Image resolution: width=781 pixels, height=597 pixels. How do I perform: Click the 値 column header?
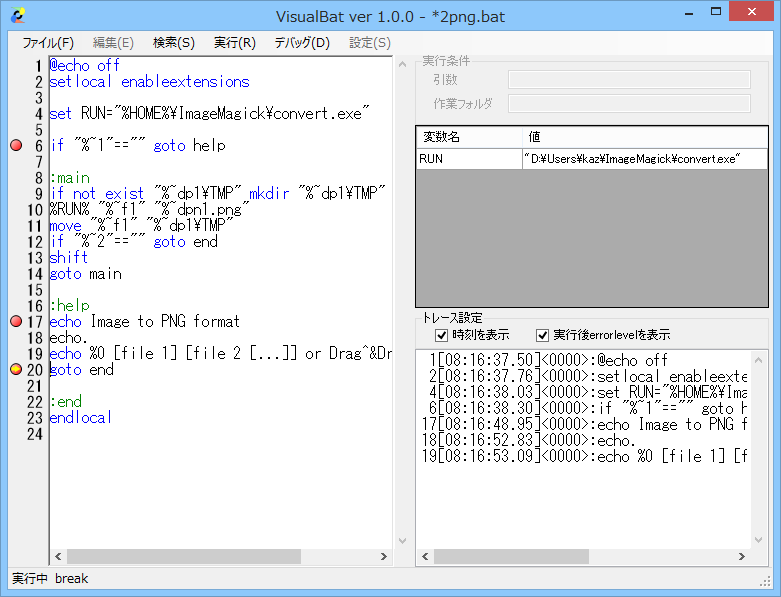645,137
